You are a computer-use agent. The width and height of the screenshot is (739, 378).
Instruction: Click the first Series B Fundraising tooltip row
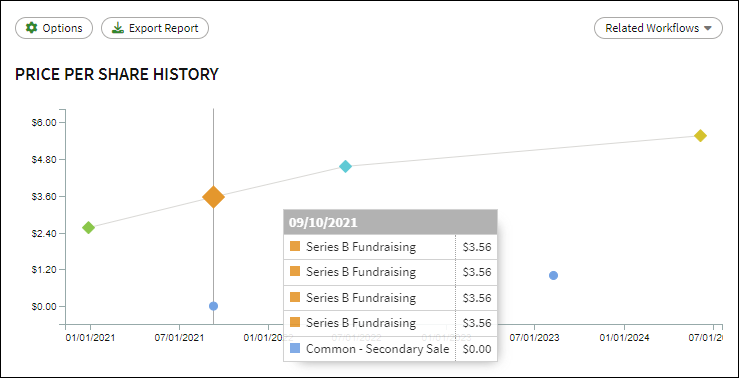tap(390, 247)
